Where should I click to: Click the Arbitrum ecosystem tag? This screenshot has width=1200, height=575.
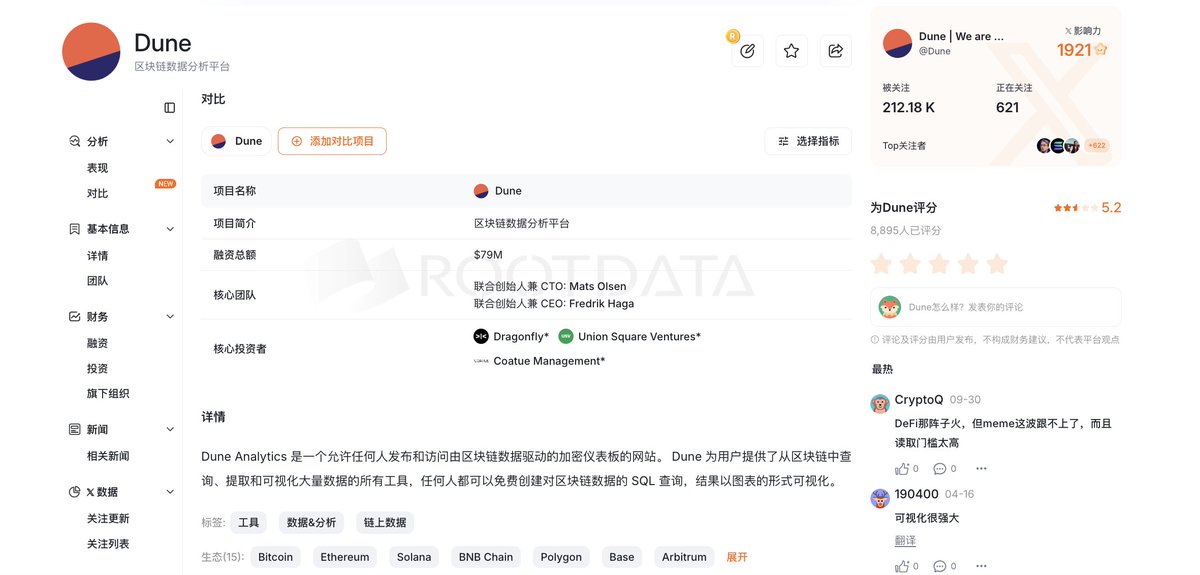tap(684, 557)
